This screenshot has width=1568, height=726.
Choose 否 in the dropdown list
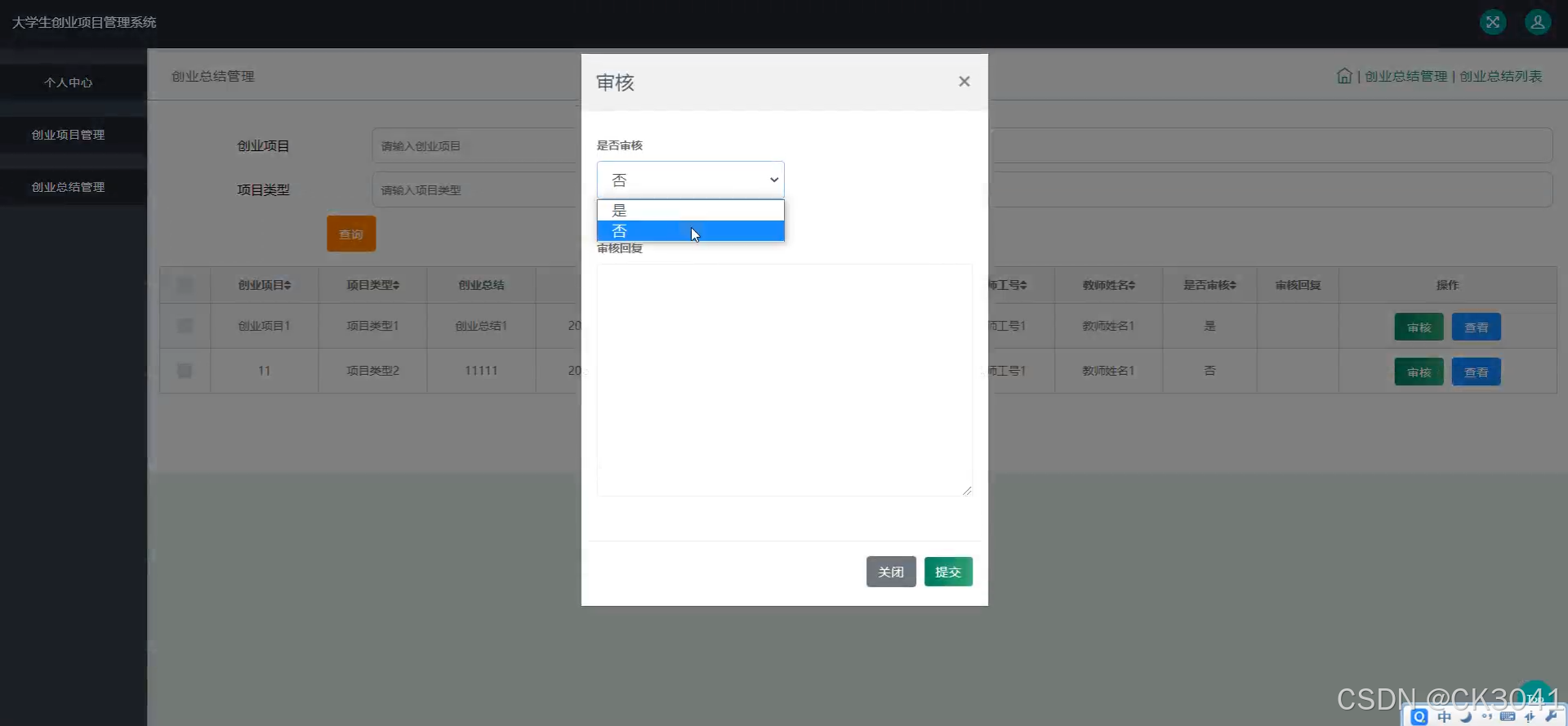pyautogui.click(x=691, y=231)
